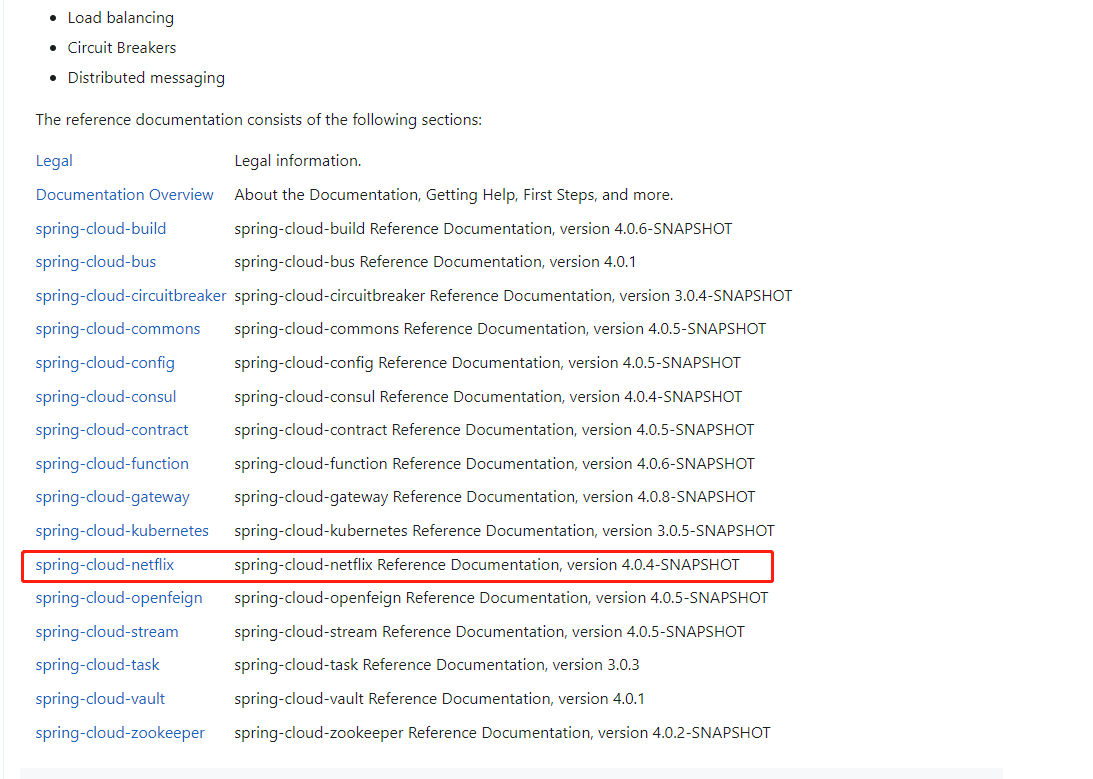This screenshot has height=779, width=1093.
Task: Open the spring-cloud-stream link
Action: [x=107, y=632]
